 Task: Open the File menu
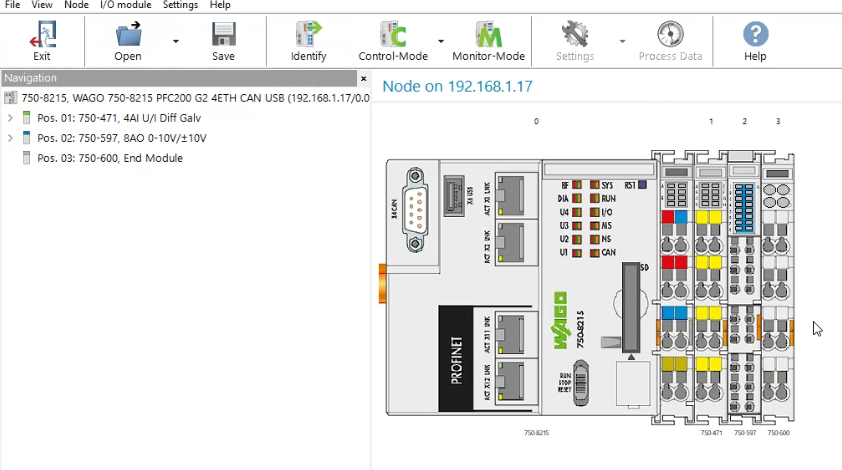[x=12, y=5]
